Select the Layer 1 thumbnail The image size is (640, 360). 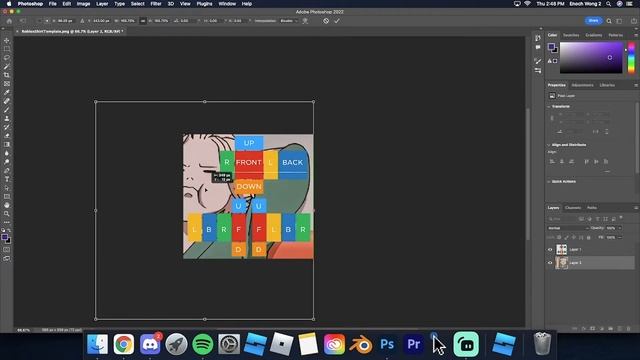(x=562, y=249)
